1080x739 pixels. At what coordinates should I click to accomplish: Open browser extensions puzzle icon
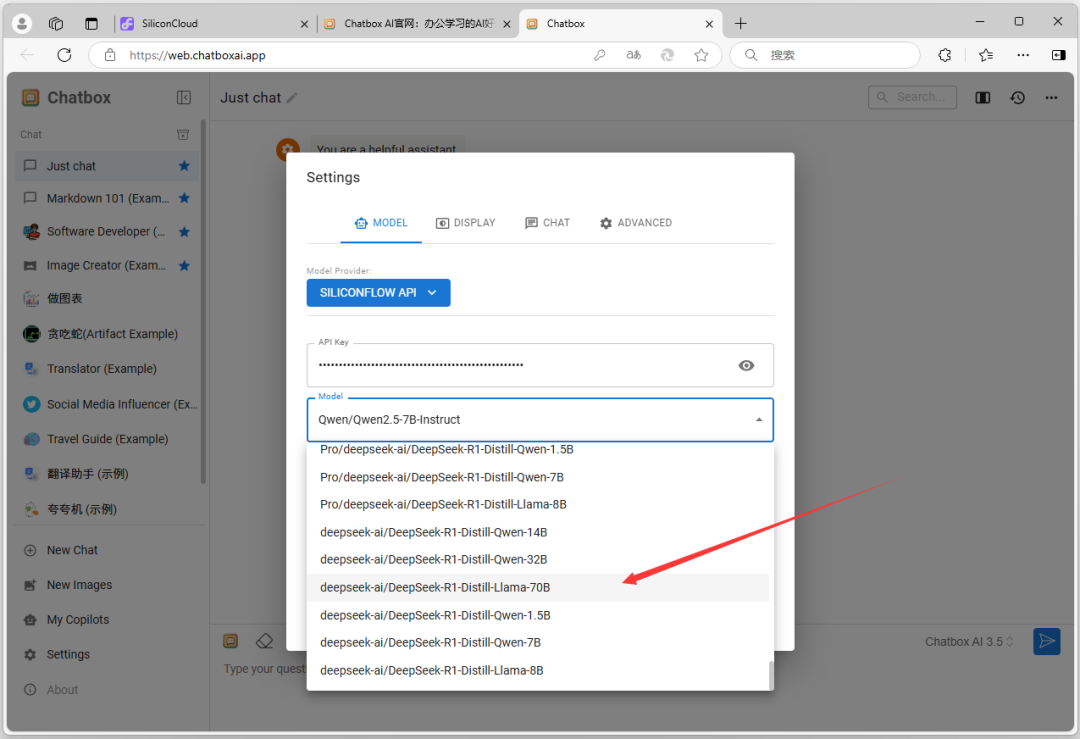[945, 55]
